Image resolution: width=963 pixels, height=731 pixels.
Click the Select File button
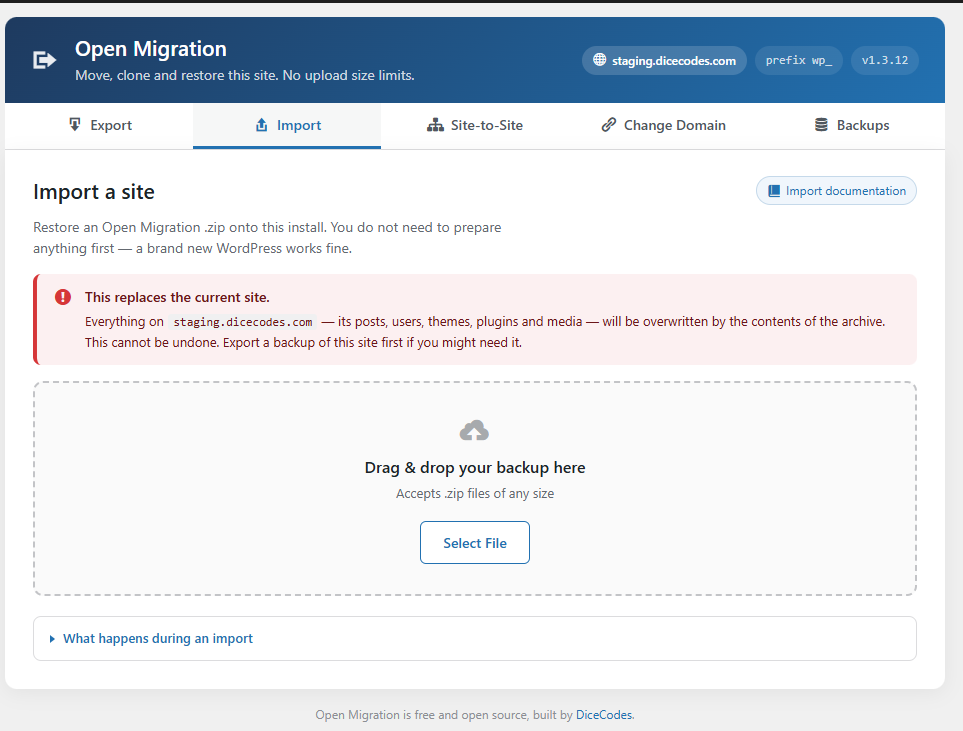tap(475, 542)
